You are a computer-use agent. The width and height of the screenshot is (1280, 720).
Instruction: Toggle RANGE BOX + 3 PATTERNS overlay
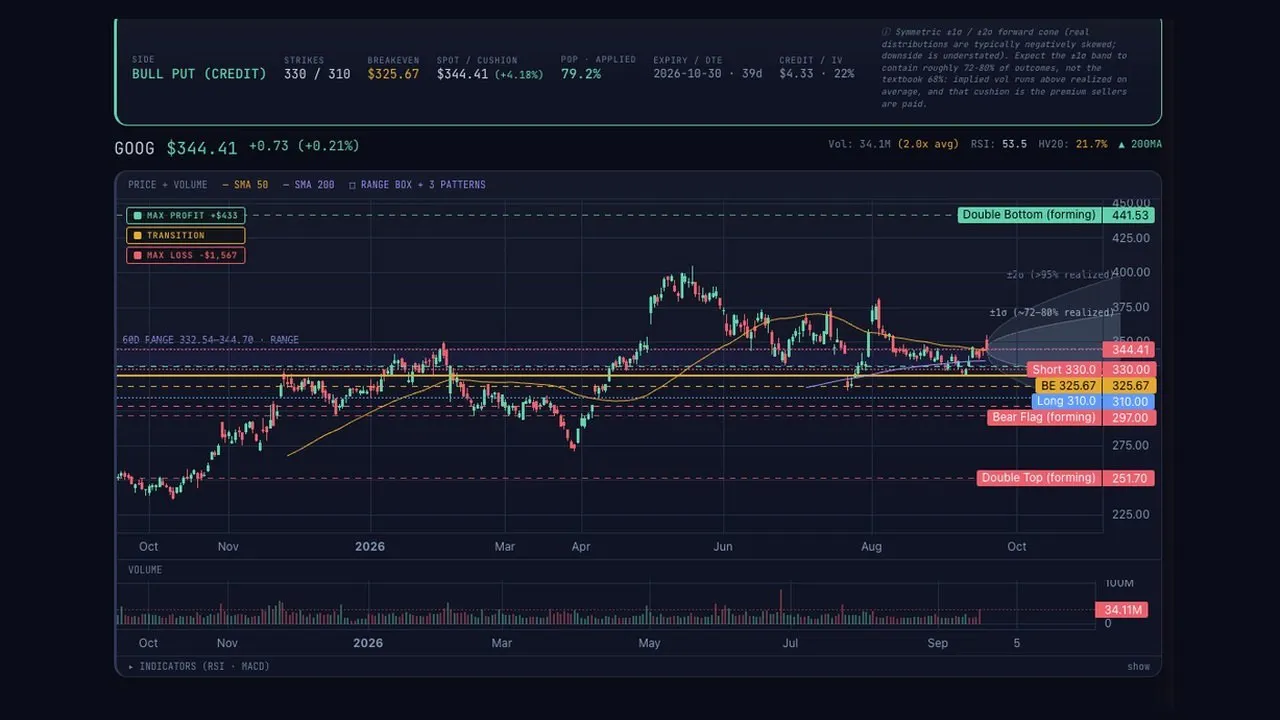click(x=417, y=185)
